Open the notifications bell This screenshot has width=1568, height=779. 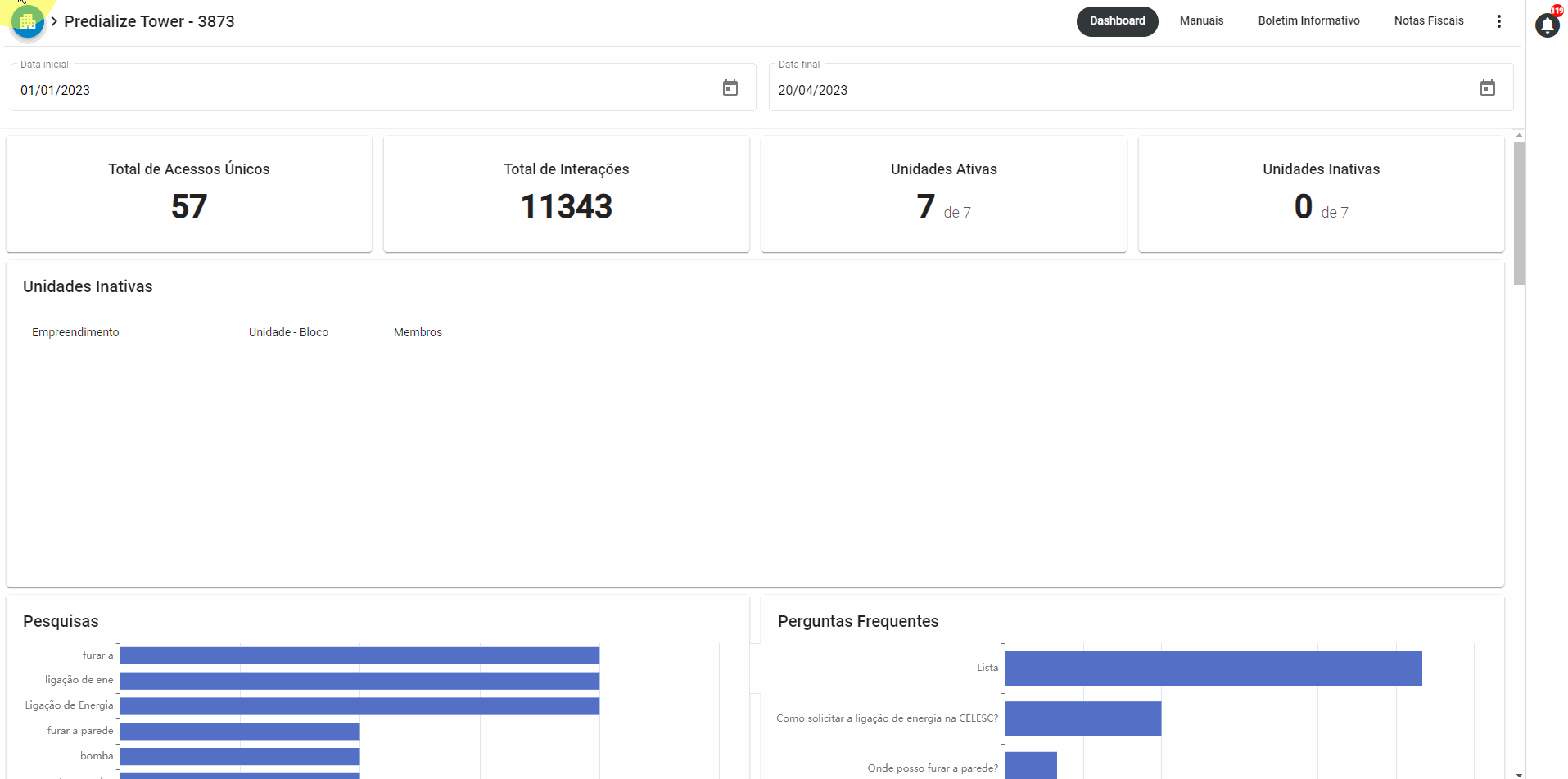[1547, 25]
